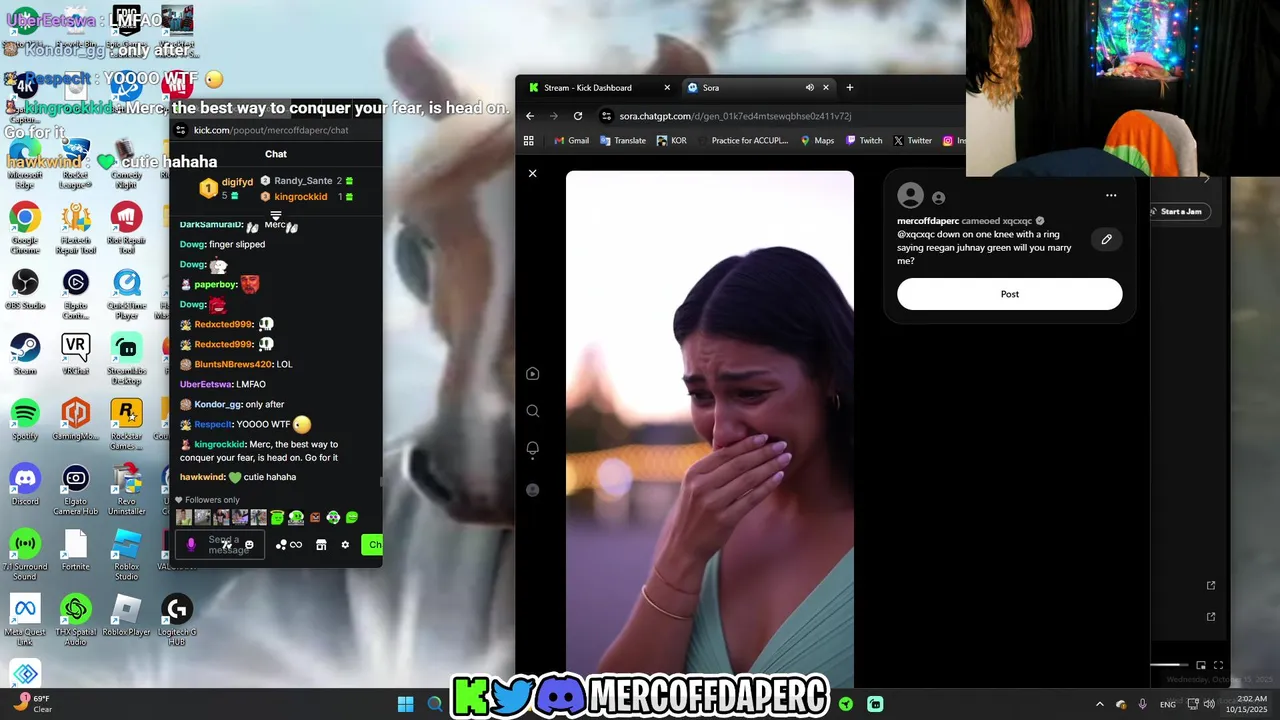This screenshot has width=1280, height=720.
Task: Show hidden system tray icons
Action: coord(1099,704)
